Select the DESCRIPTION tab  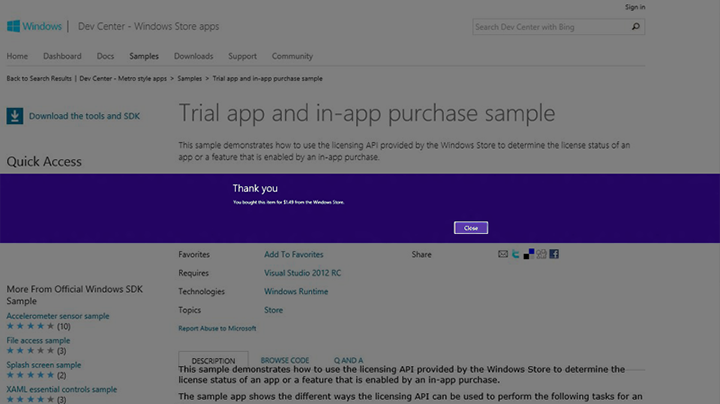point(213,360)
